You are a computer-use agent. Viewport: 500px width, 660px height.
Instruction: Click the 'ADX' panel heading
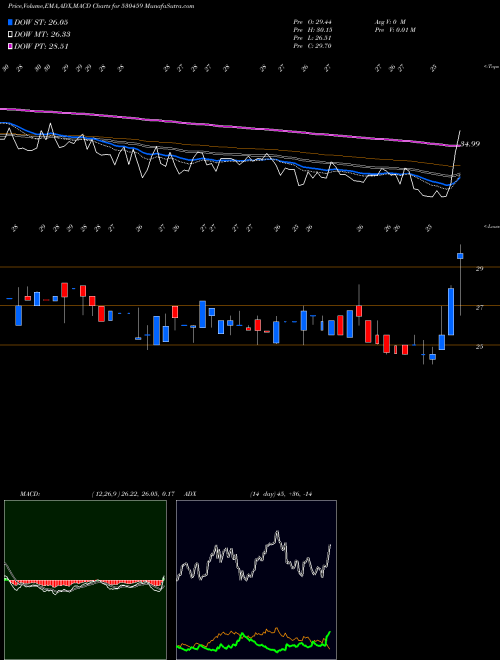[190, 494]
